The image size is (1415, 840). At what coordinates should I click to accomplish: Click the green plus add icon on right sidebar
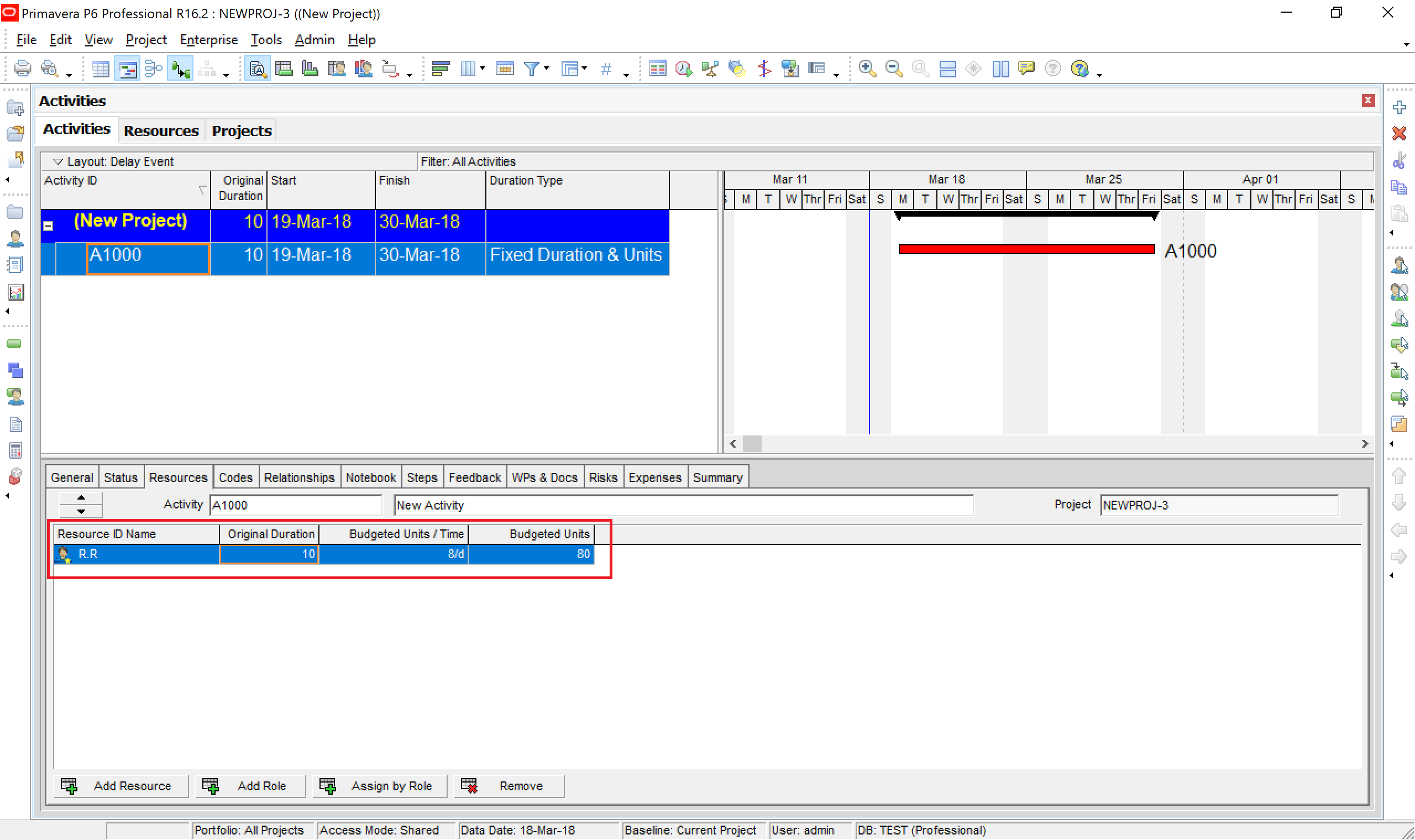(1398, 107)
